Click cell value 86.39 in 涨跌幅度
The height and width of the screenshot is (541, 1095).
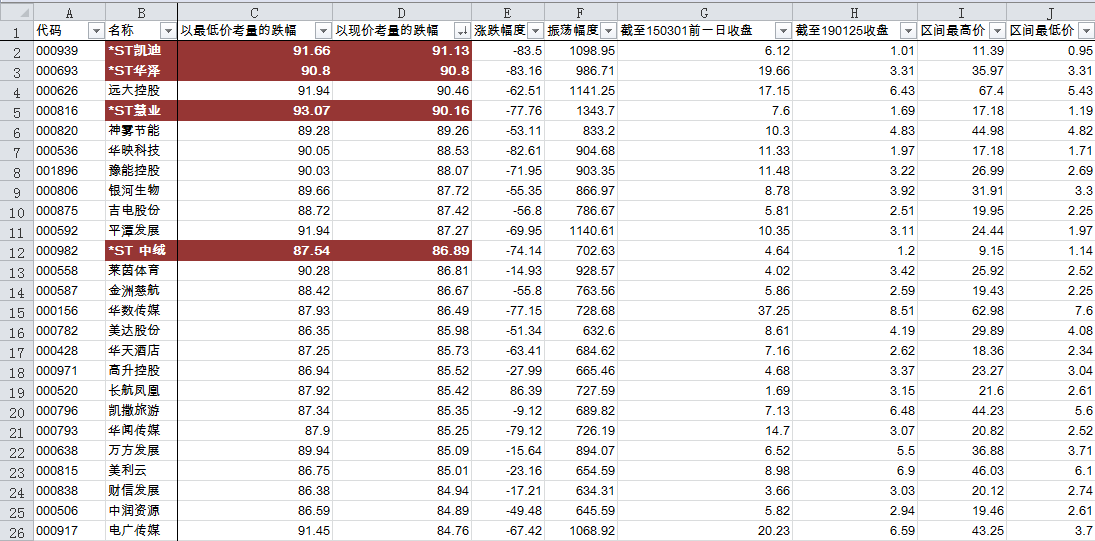pos(508,390)
